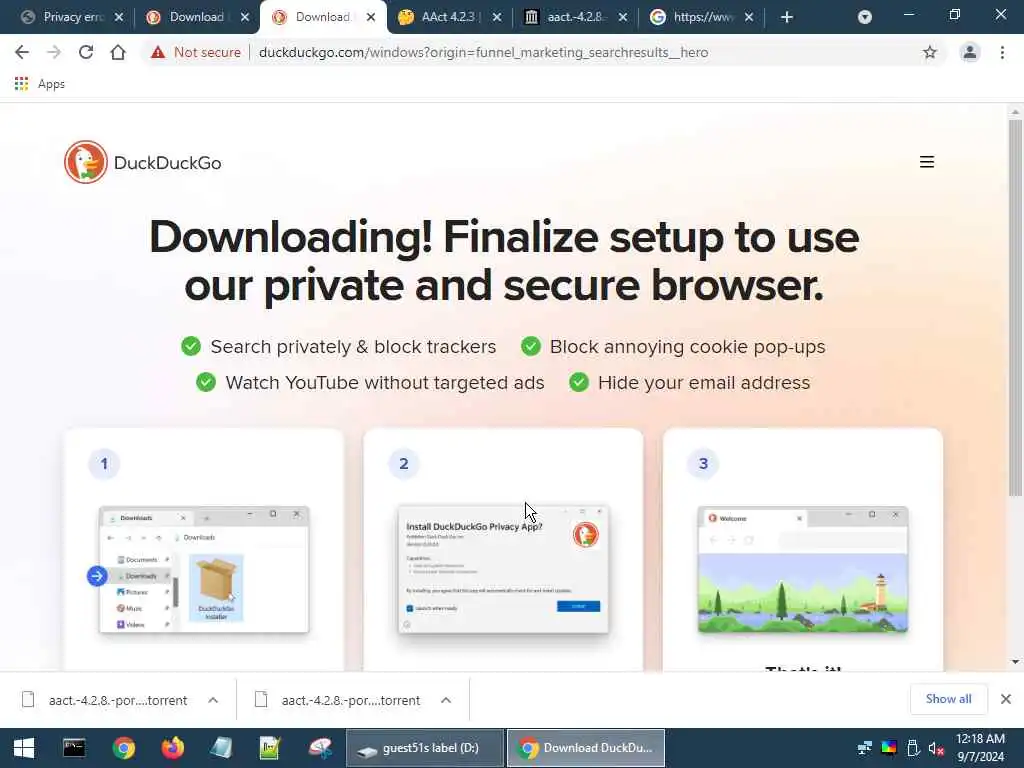Click the address bar URL field
Image resolution: width=1024 pixels, height=768 pixels.
click(483, 52)
